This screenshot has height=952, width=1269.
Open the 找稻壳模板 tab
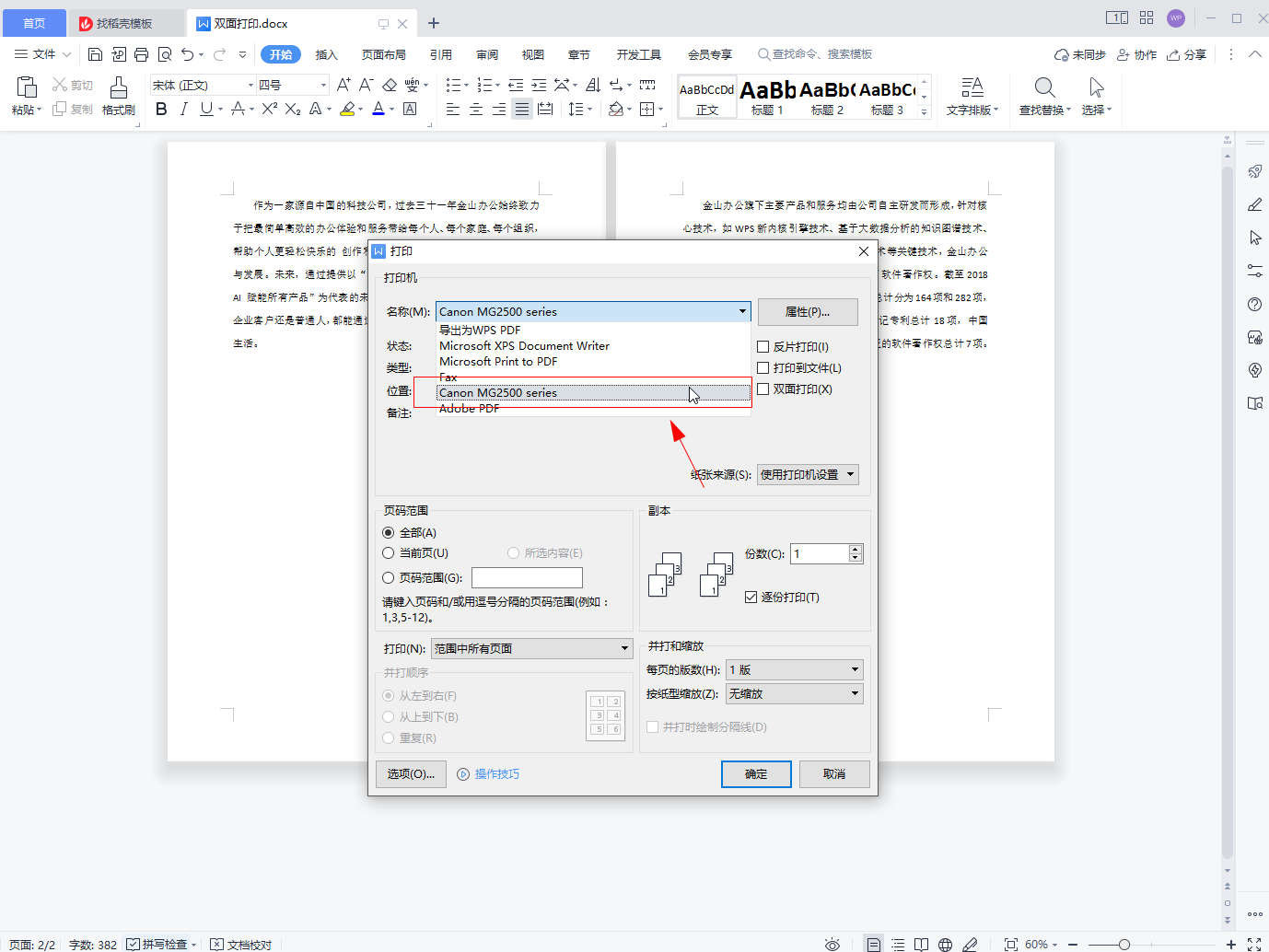pos(126,23)
